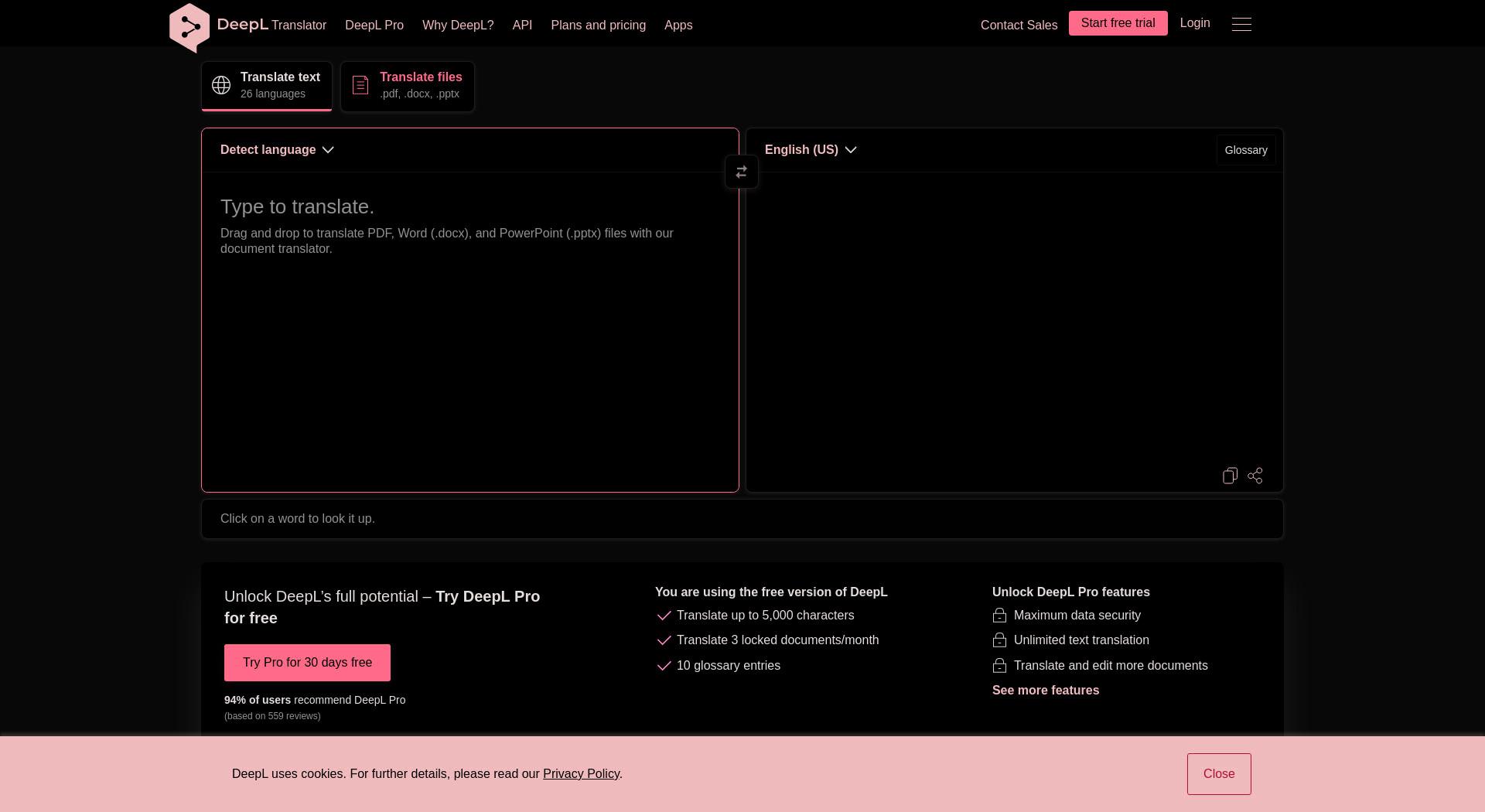Image resolution: width=1485 pixels, height=812 pixels.
Task: Click 'You are using the free version' heading
Action: click(771, 592)
